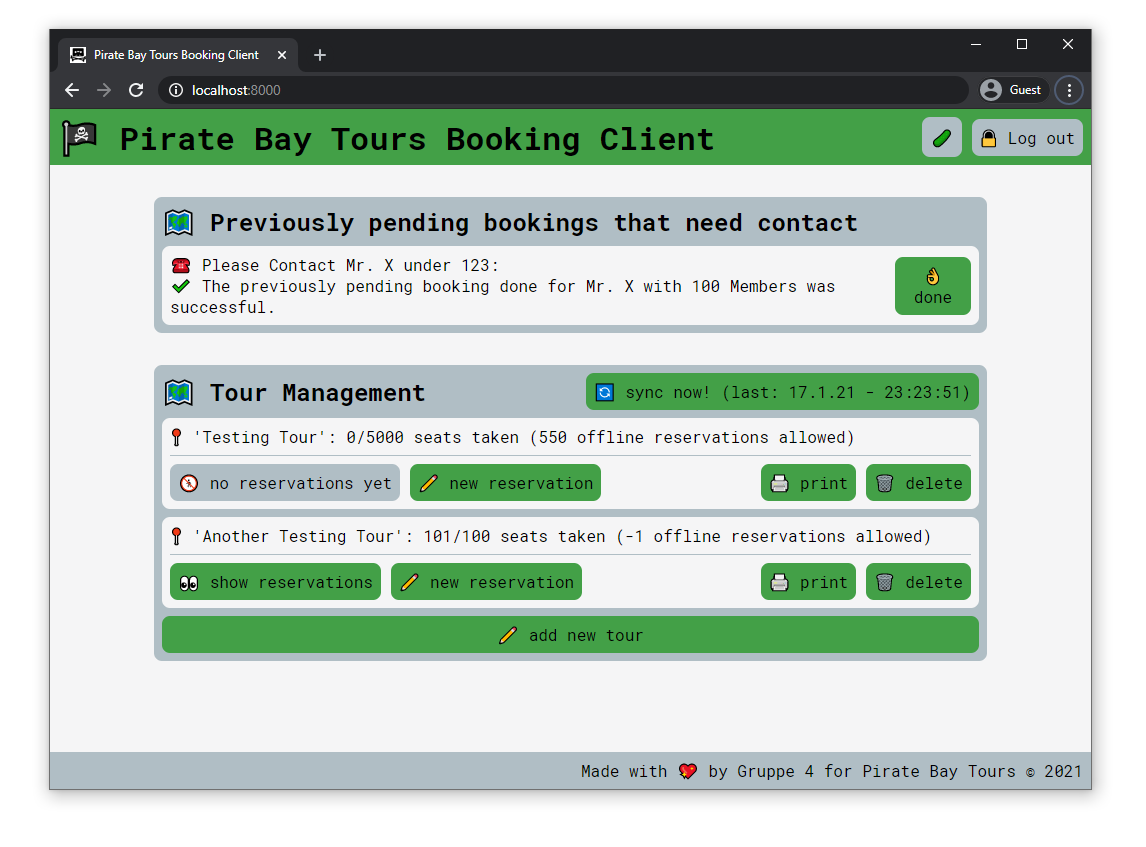This screenshot has height=847, width=1146.
Task: Click the browser forward arrow
Action: [x=104, y=90]
